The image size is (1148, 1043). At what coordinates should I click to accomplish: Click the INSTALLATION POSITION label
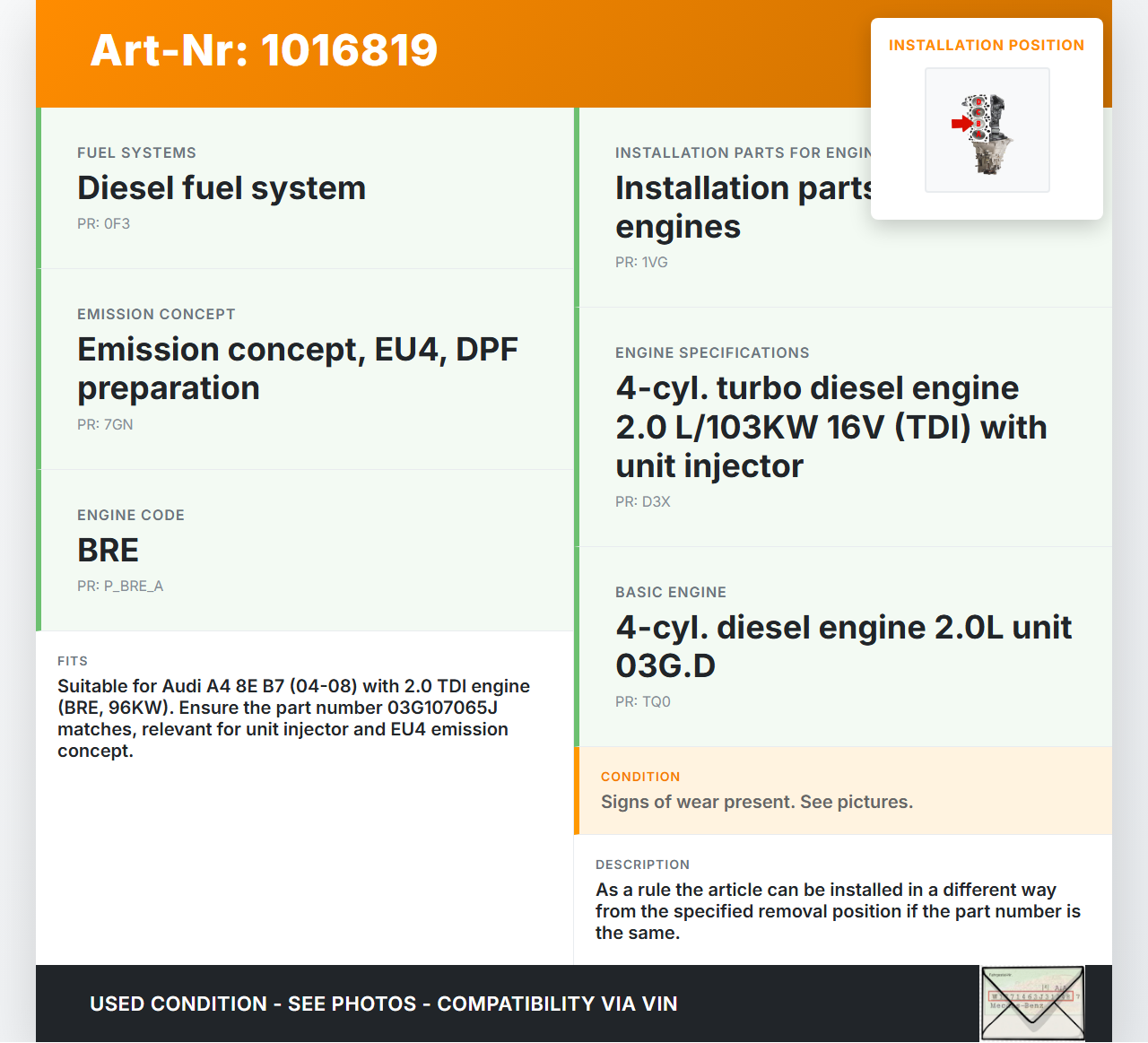click(x=987, y=45)
